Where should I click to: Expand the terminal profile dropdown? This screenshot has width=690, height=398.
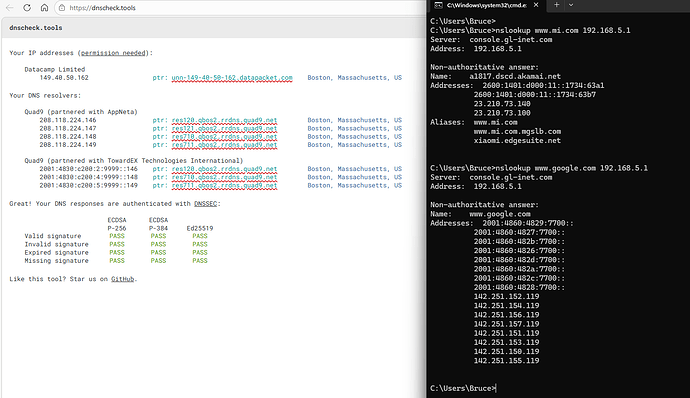tap(571, 5)
